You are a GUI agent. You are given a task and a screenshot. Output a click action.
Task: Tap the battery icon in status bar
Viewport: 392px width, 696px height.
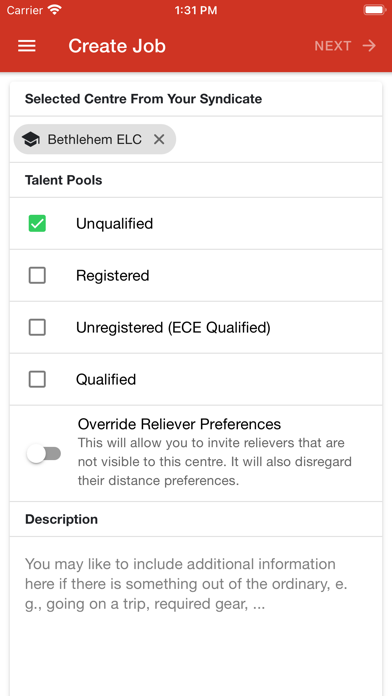coord(375,10)
